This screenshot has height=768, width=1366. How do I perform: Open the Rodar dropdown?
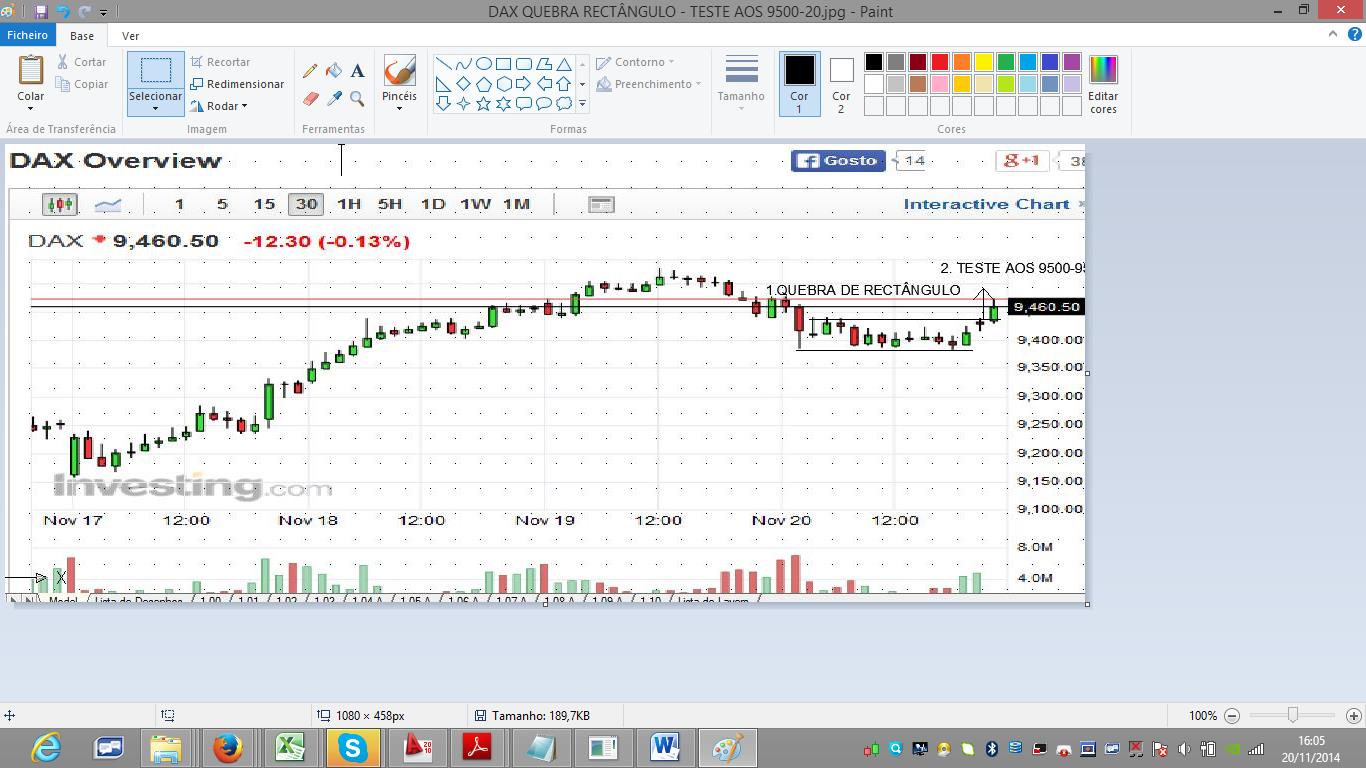(218, 106)
